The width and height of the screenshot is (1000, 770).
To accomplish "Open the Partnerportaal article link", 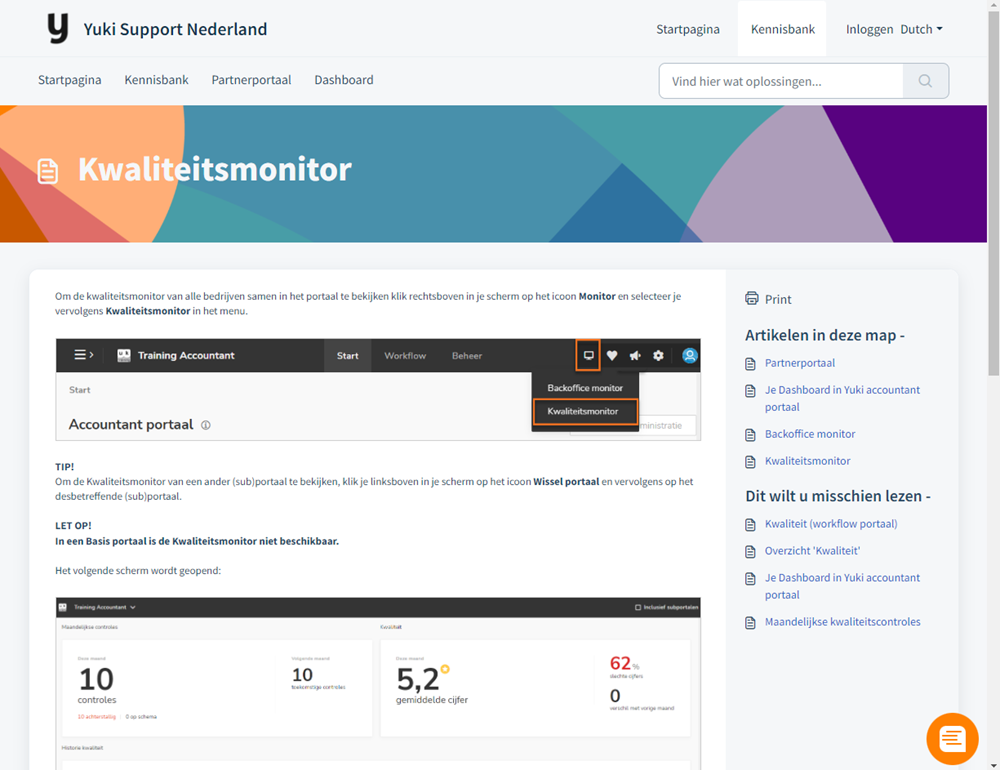I will pos(800,363).
